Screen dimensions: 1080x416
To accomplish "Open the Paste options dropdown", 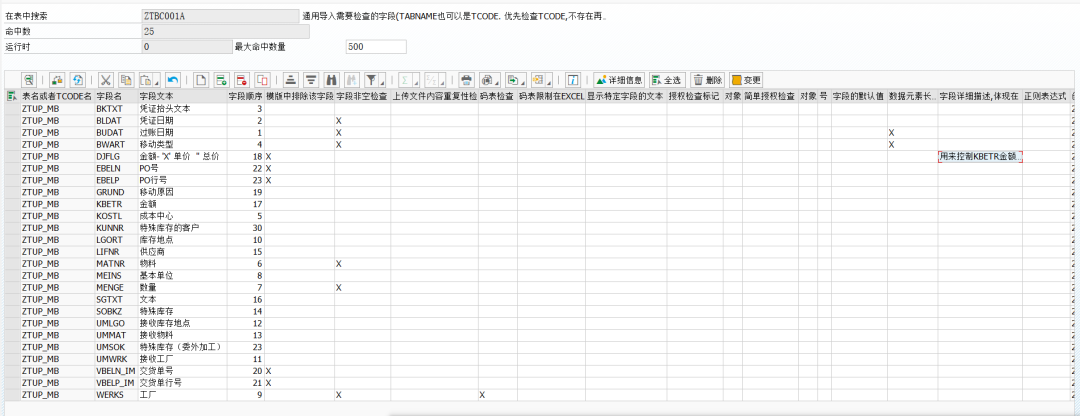I will [x=149, y=79].
